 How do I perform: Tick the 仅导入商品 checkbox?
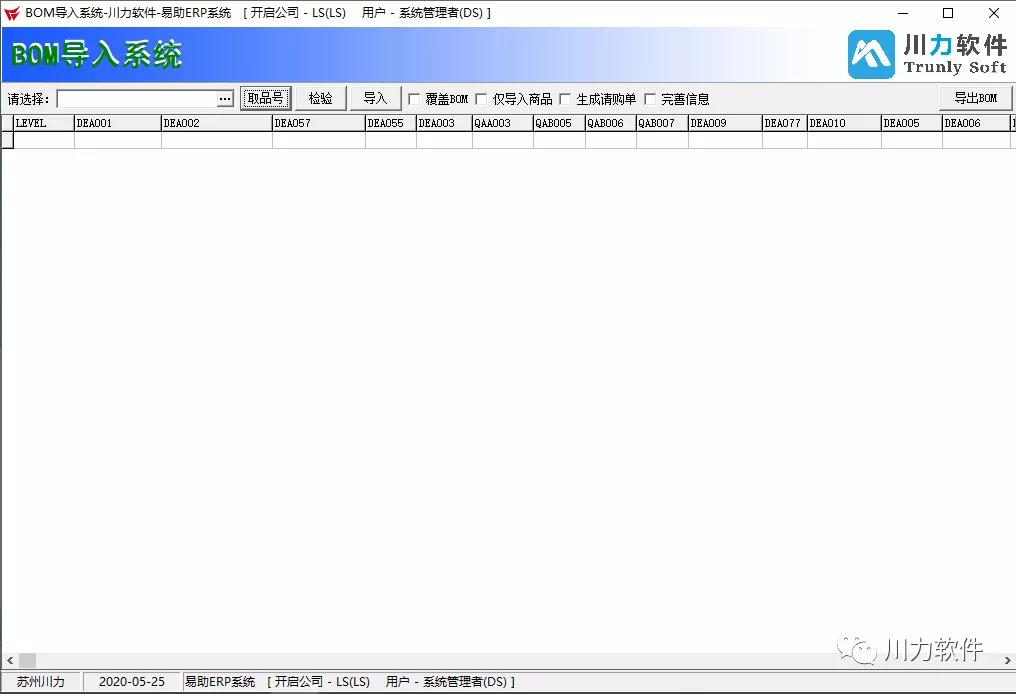(481, 99)
